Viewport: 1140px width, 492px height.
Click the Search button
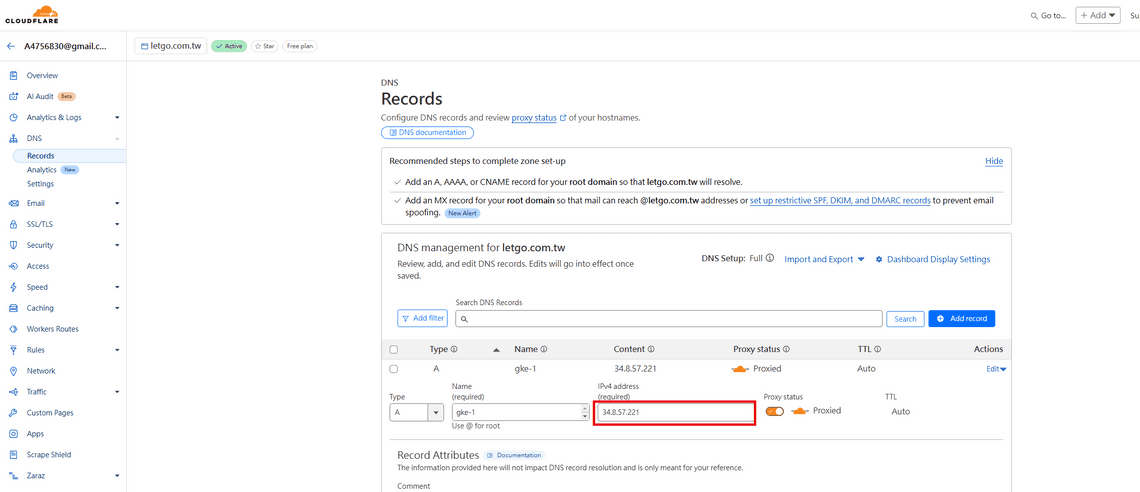905,318
